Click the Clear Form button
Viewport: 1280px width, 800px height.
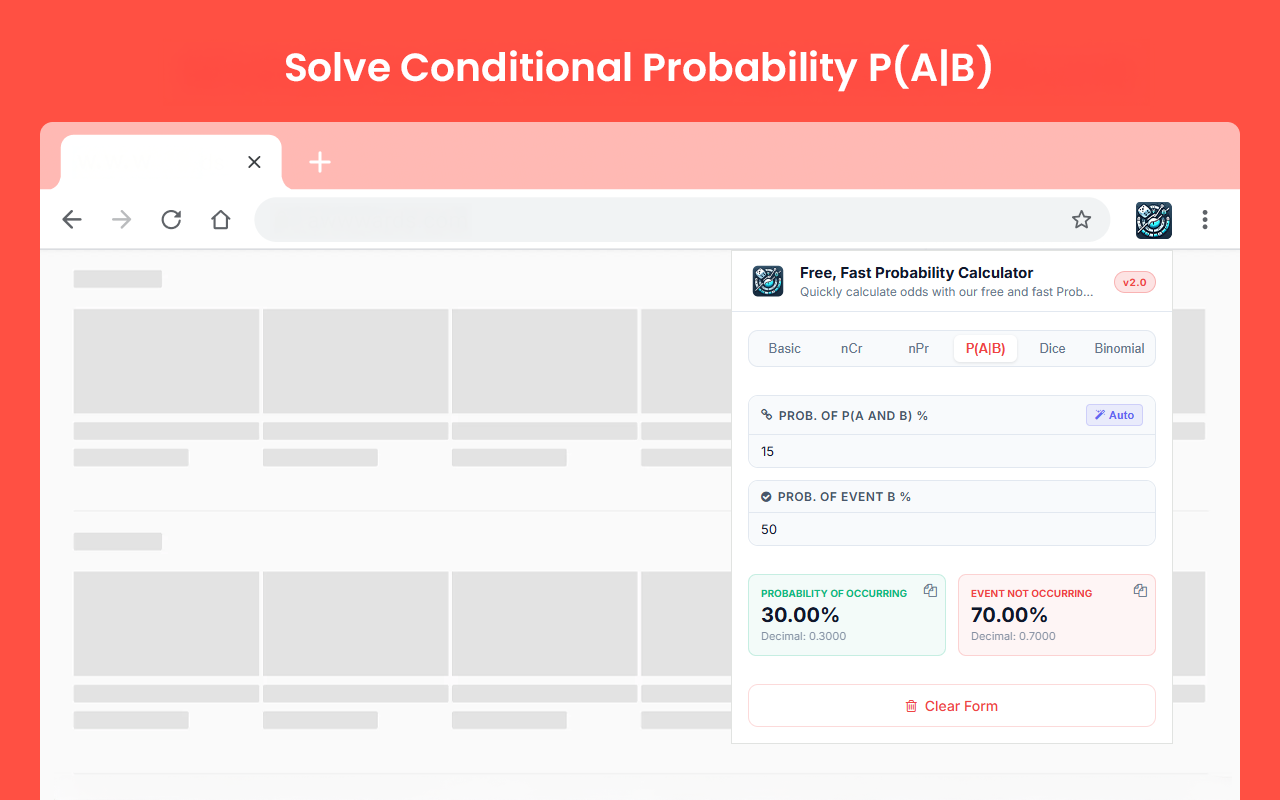[952, 706]
